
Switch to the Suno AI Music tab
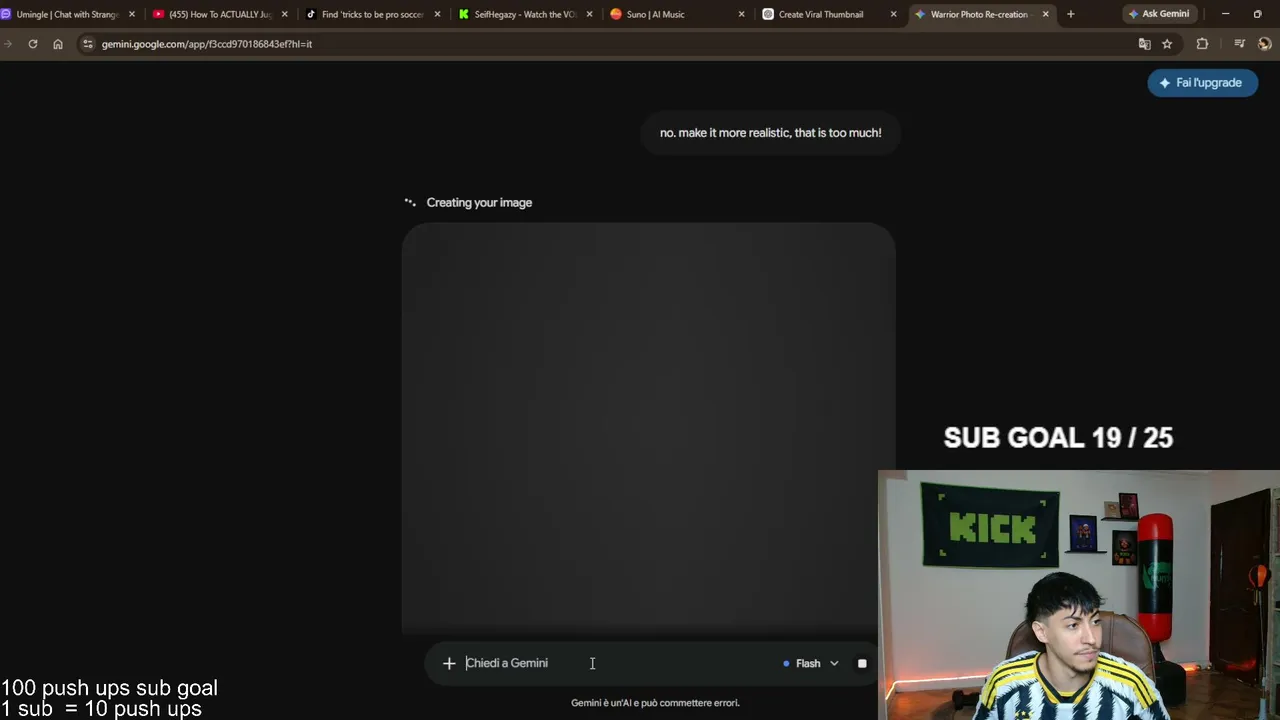(677, 14)
